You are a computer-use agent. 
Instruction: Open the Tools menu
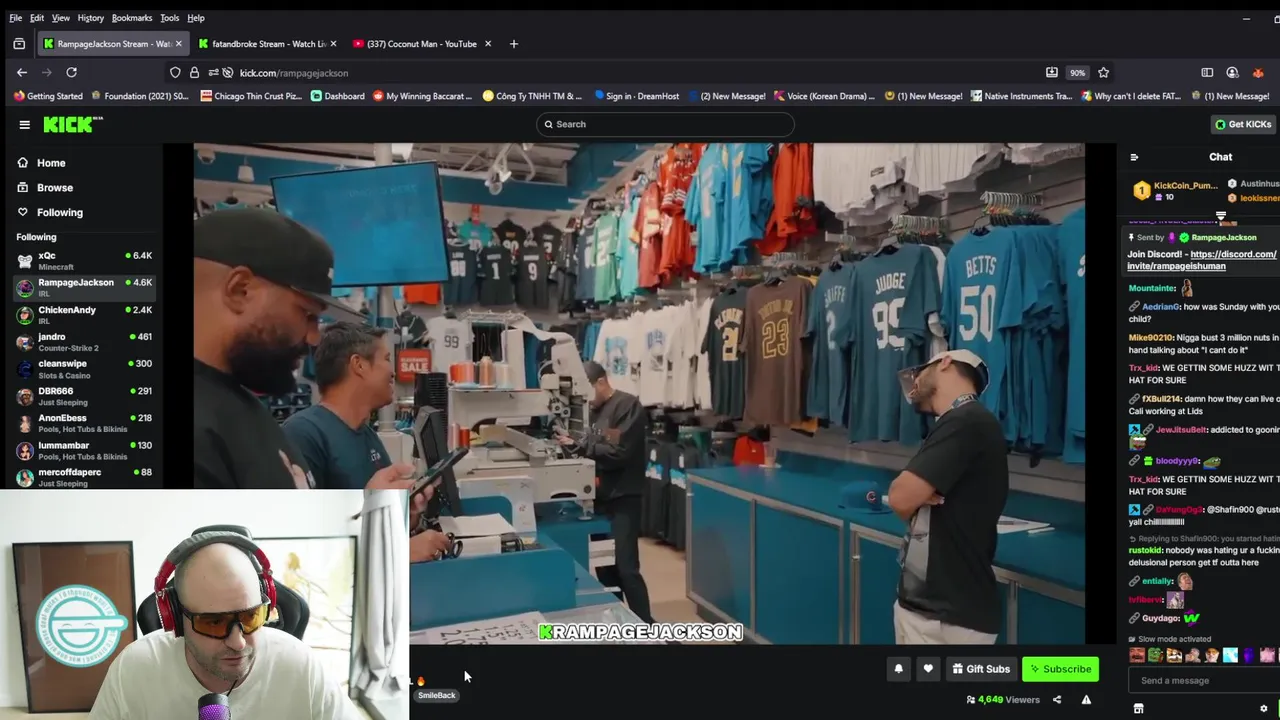[169, 18]
